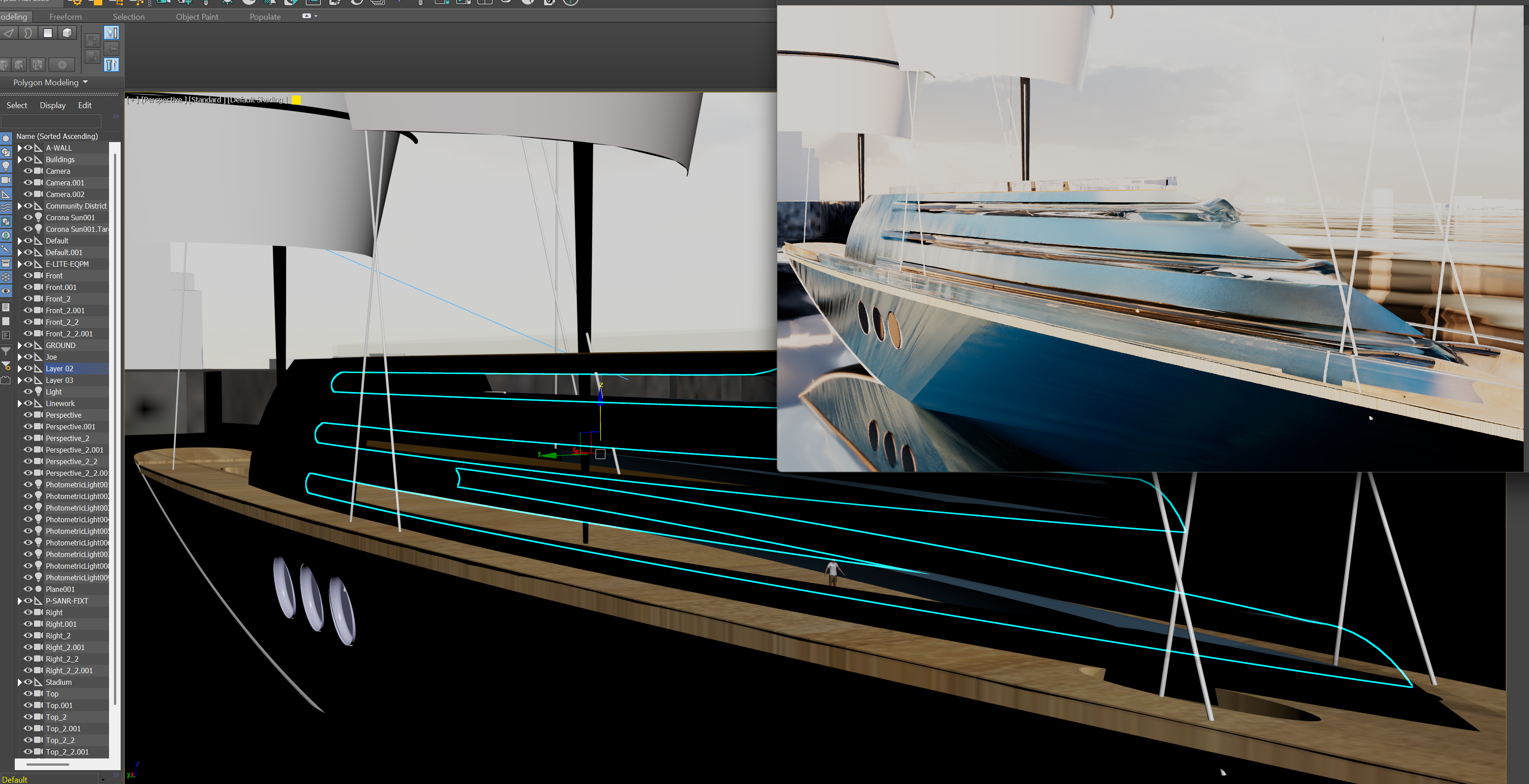Open advanced filter funnel with gear icon
The height and width of the screenshot is (784, 1529).
pos(6,365)
